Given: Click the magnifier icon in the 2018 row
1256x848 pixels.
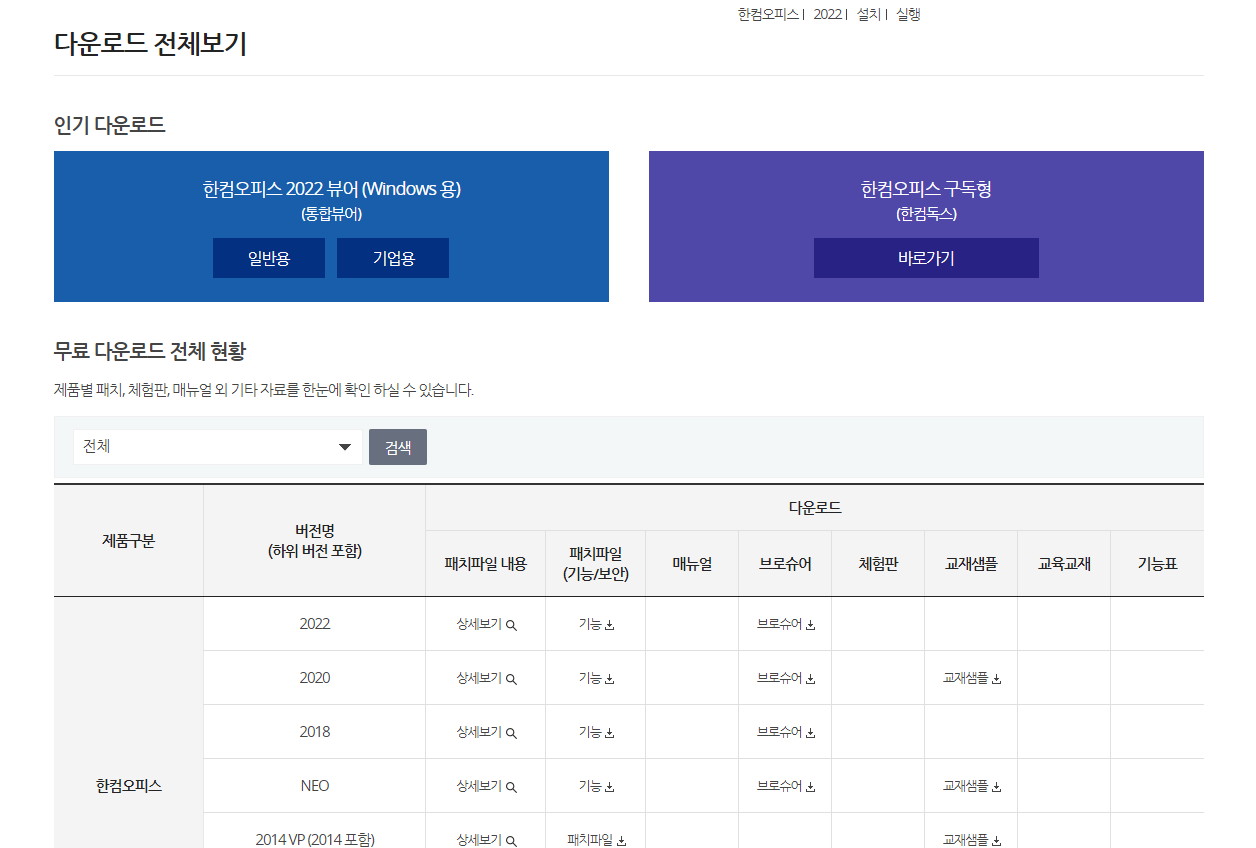Looking at the screenshot, I should pyautogui.click(x=511, y=733).
